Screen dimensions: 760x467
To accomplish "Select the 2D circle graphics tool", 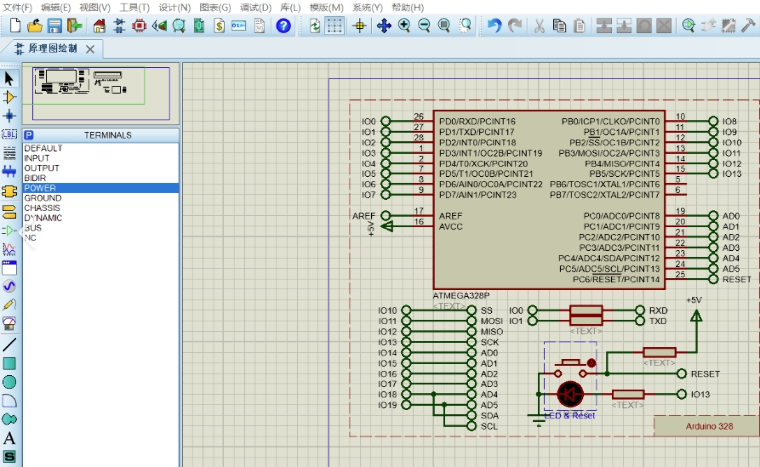I will point(10,381).
